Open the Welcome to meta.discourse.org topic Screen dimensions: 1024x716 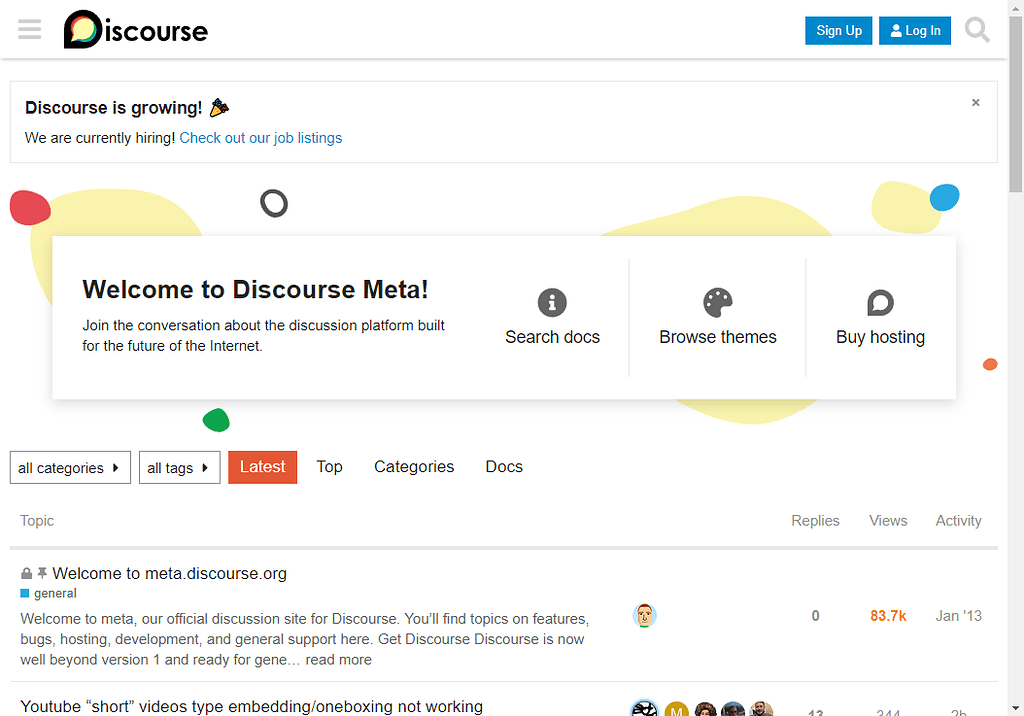(x=170, y=574)
